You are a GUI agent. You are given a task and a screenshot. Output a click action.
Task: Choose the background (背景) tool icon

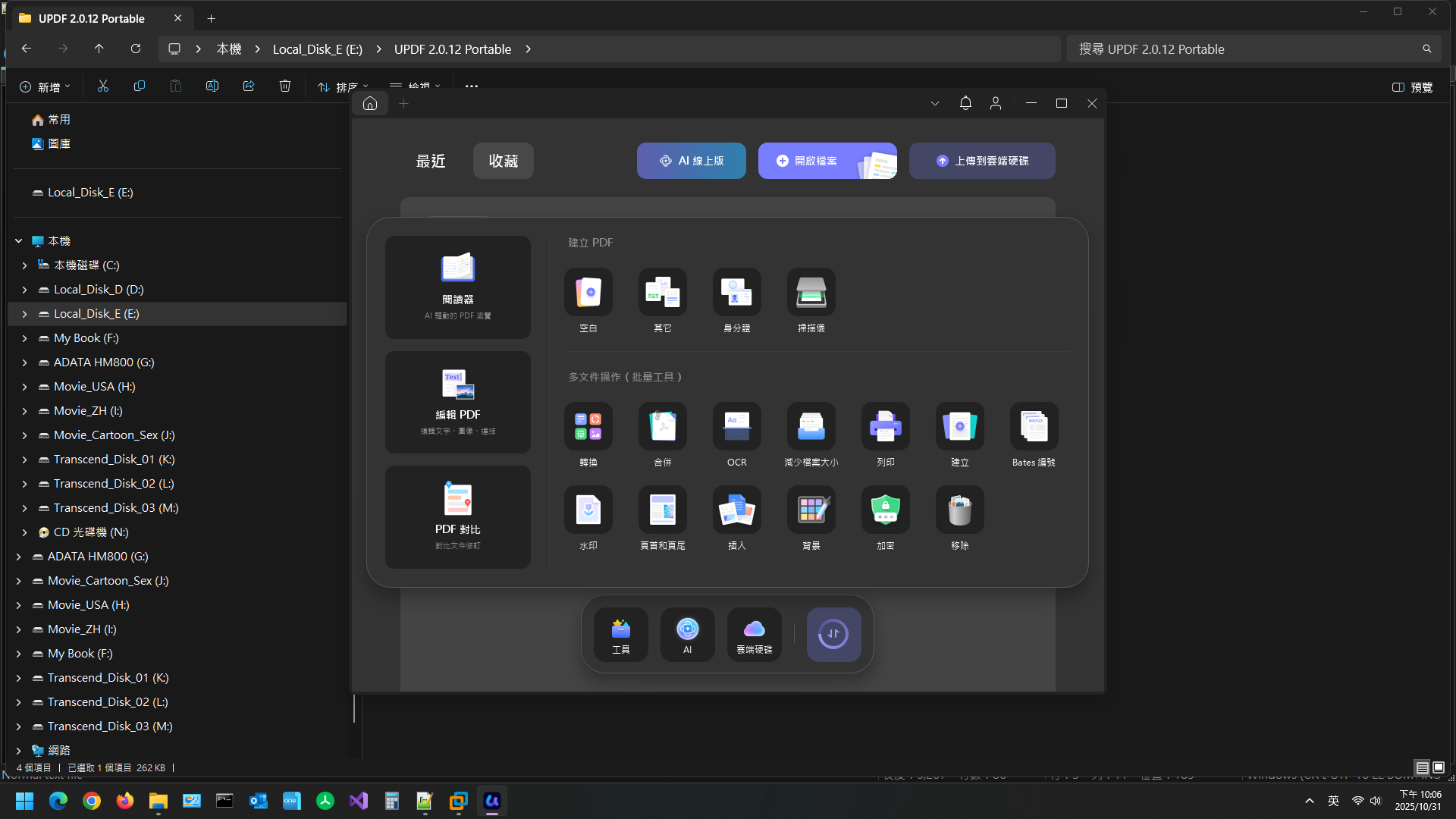[811, 510]
